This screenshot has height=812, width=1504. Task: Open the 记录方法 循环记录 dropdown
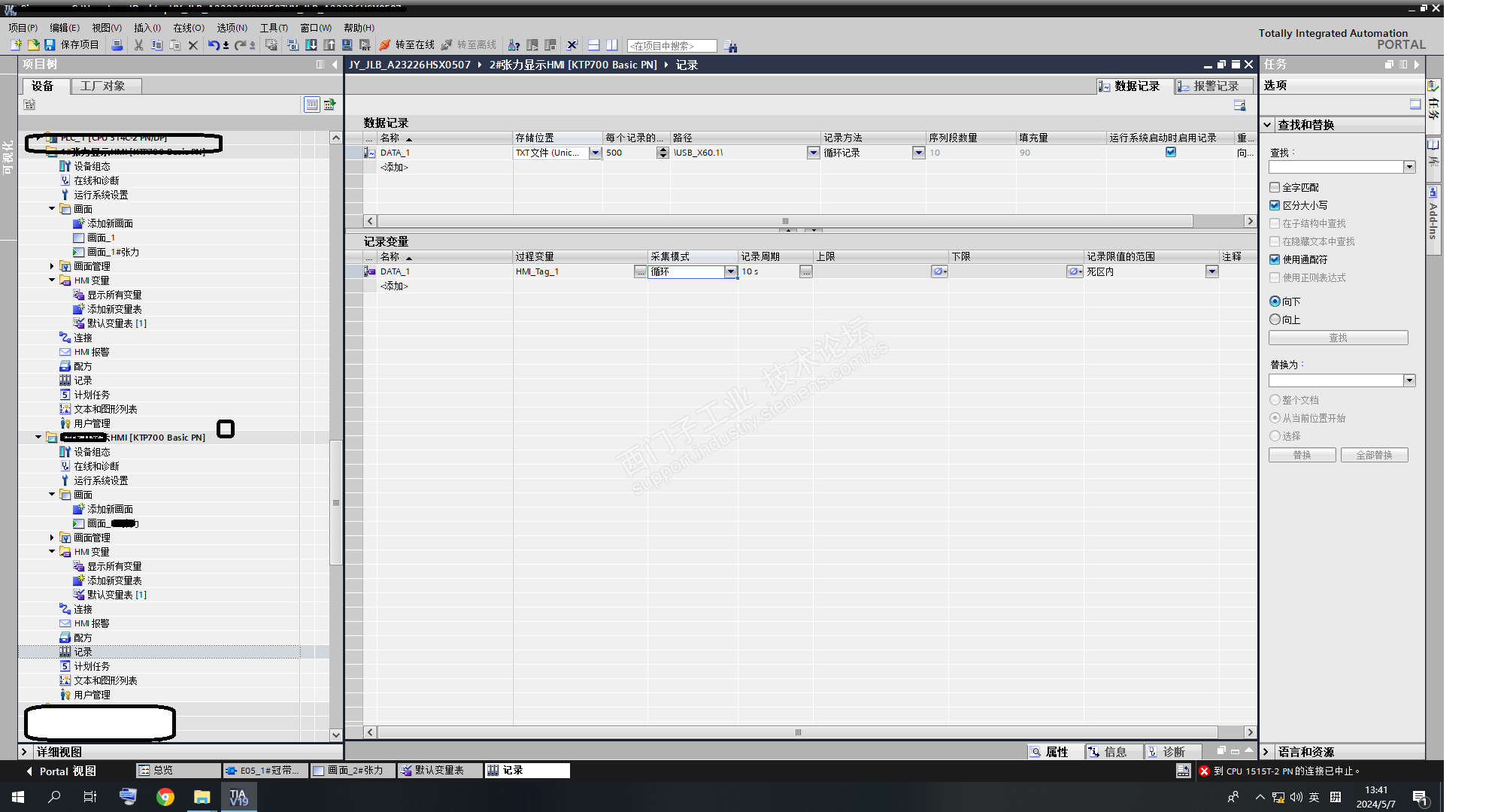[x=918, y=153]
